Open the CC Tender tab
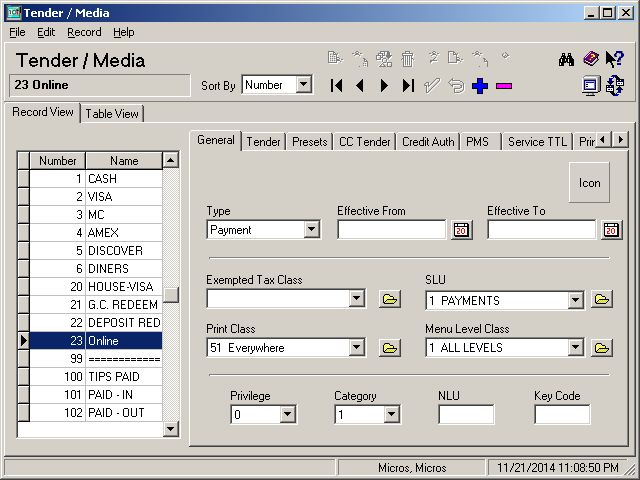 (364, 142)
